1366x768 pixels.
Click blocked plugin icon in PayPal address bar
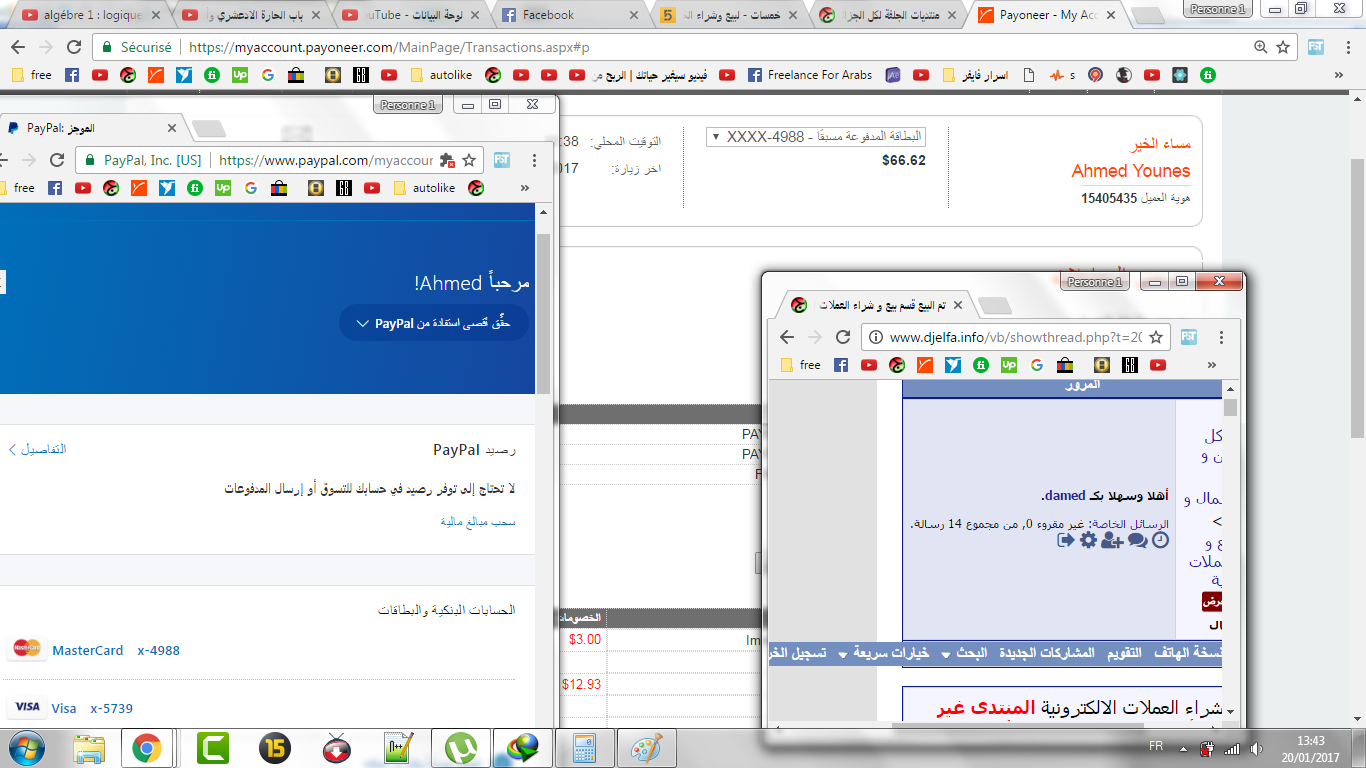coord(447,160)
